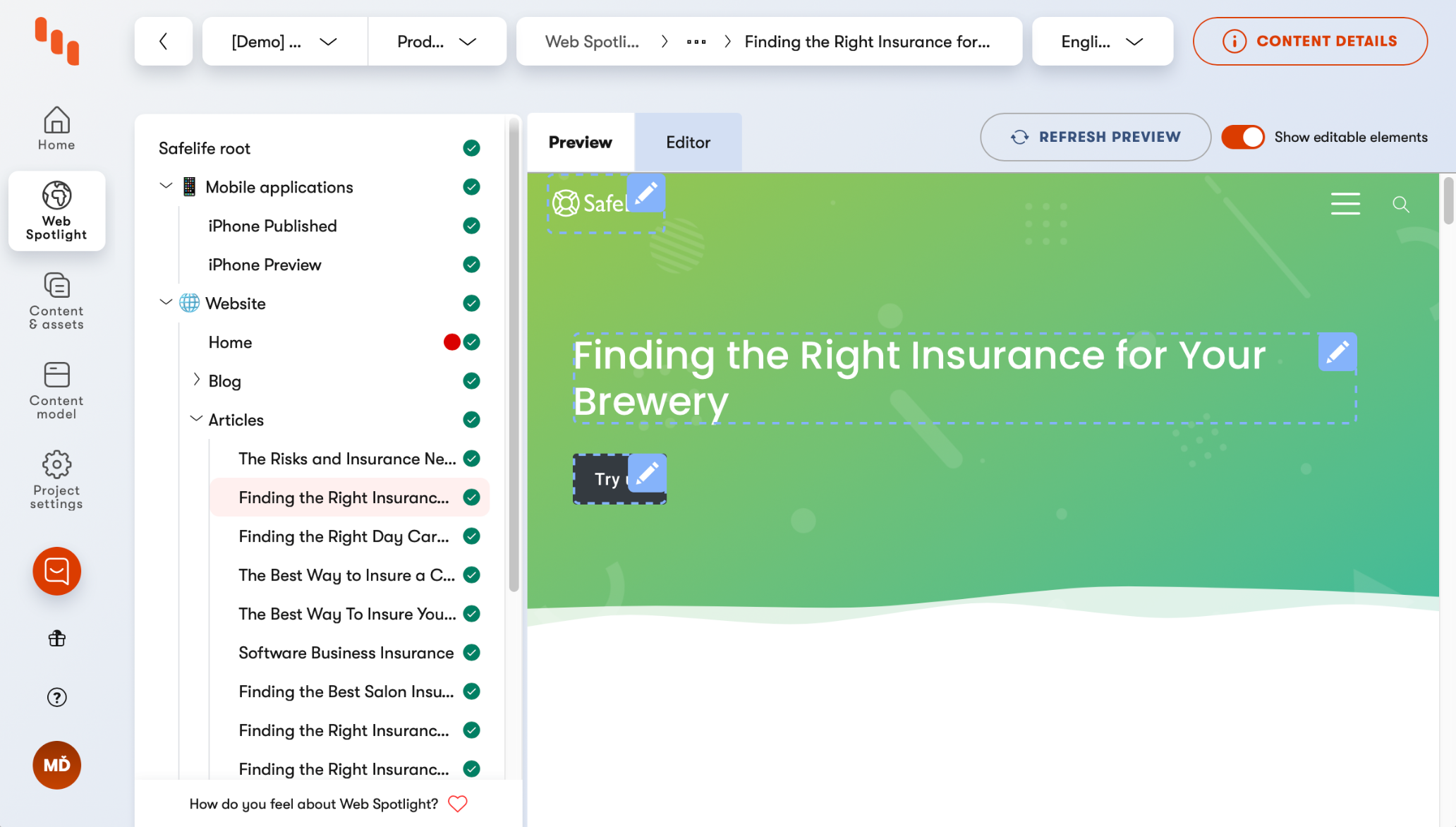
Task: Open the [Demo] project dropdown
Action: click(x=284, y=42)
